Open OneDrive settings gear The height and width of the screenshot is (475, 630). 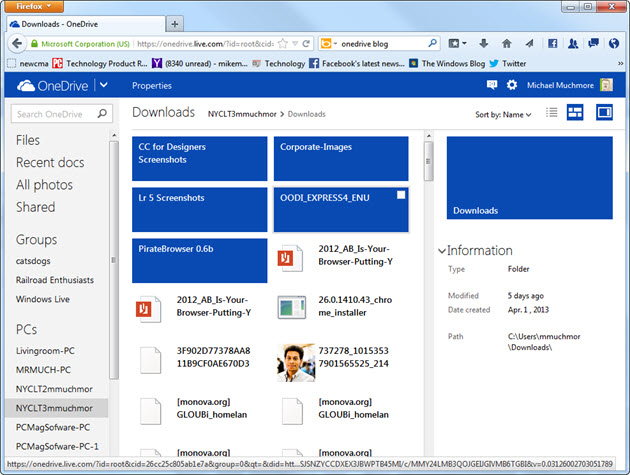pos(511,85)
